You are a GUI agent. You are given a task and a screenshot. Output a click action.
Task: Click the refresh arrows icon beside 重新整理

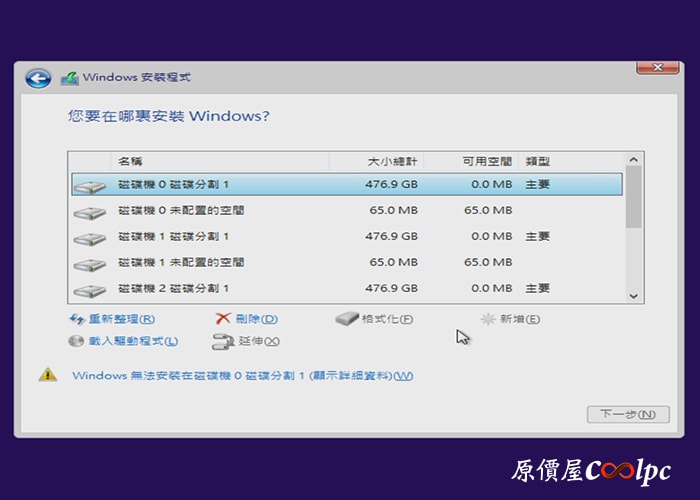77,319
